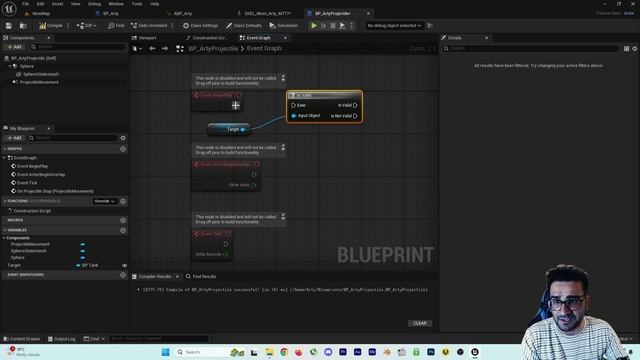Open the Diff dropdown
Screen dimensions: 640x360
(x=87, y=26)
